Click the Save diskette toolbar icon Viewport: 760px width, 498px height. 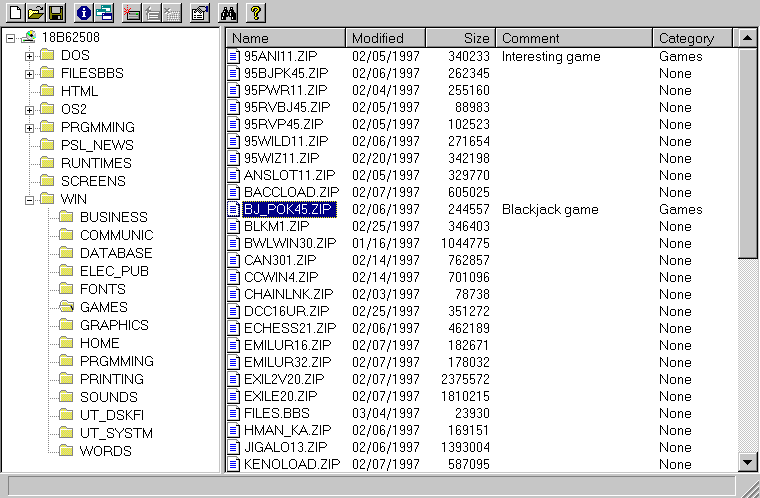coord(56,12)
